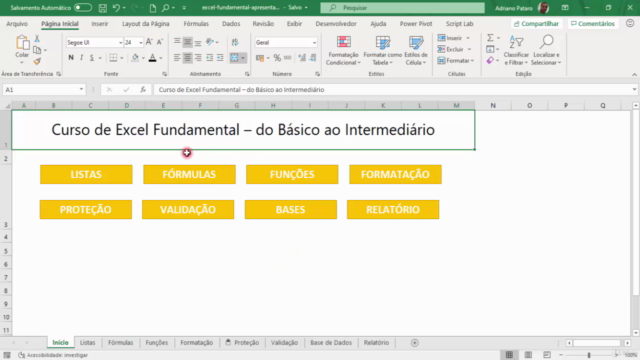The height and width of the screenshot is (360, 640).
Task: Open the font size 24 dropdown
Action: tap(141, 42)
